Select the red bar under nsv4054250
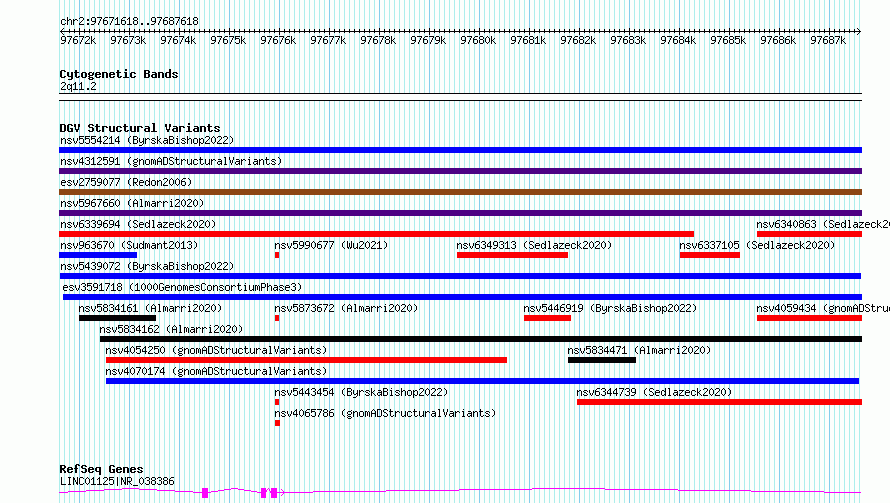This screenshot has height=503, width=890. point(306,361)
